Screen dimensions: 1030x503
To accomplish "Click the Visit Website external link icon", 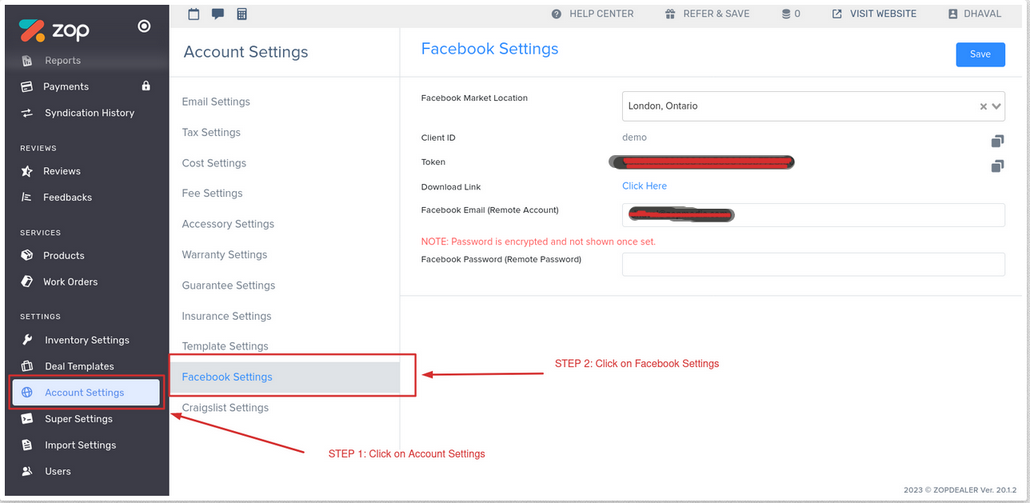I will pos(837,14).
